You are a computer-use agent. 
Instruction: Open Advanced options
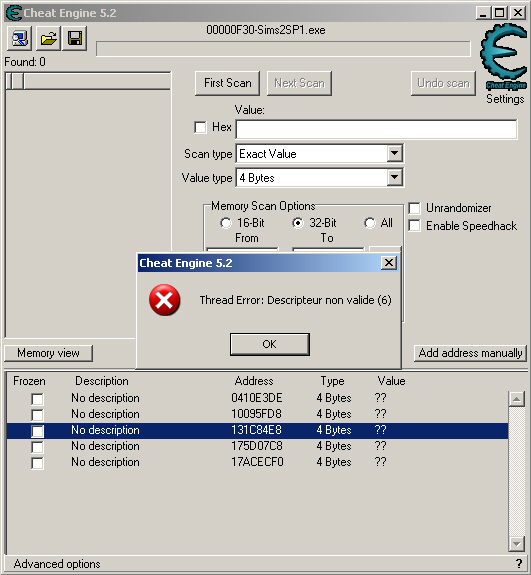(x=57, y=564)
